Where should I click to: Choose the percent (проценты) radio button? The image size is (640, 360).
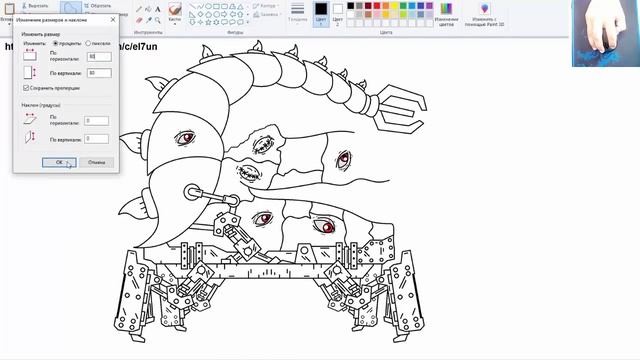tap(56, 43)
